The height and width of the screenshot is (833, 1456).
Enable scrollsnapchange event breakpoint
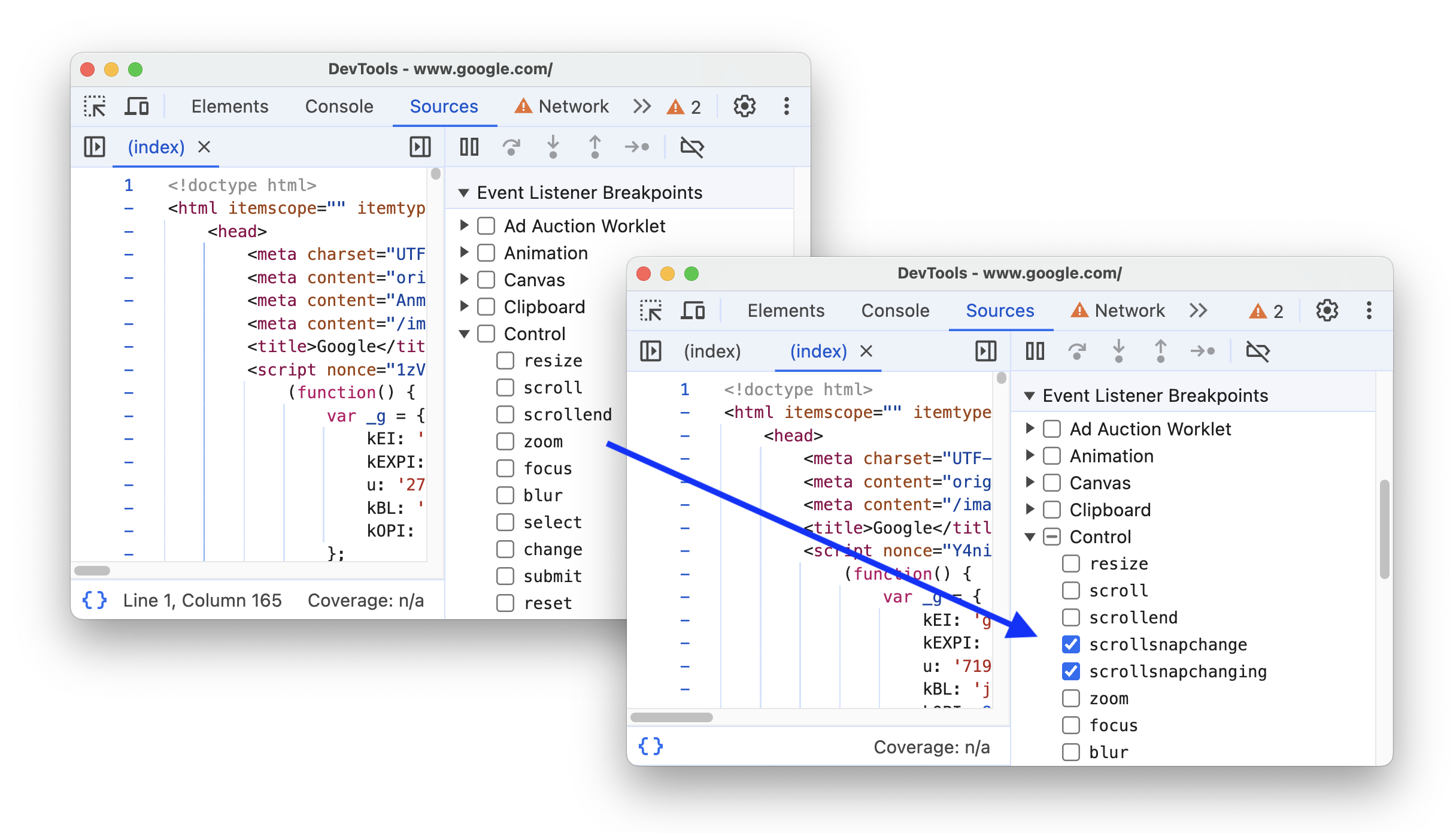coord(1068,644)
